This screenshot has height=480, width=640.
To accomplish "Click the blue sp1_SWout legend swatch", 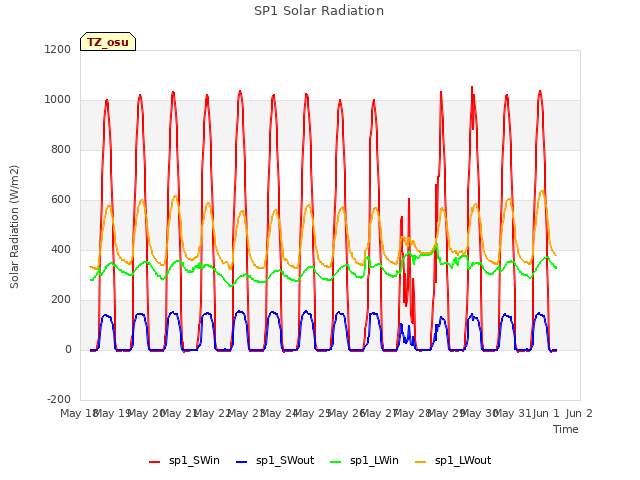I will [242, 462].
